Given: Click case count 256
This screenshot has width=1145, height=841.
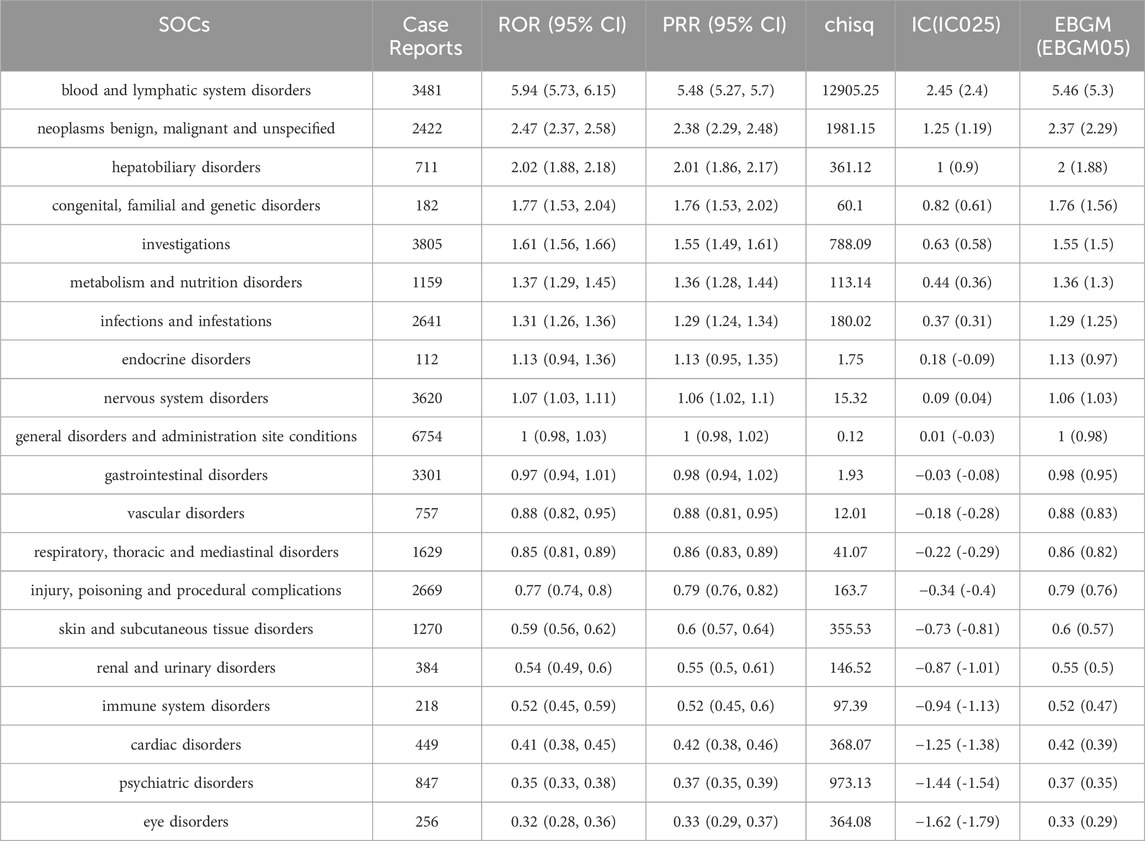Looking at the screenshot, I should (x=426, y=821).
